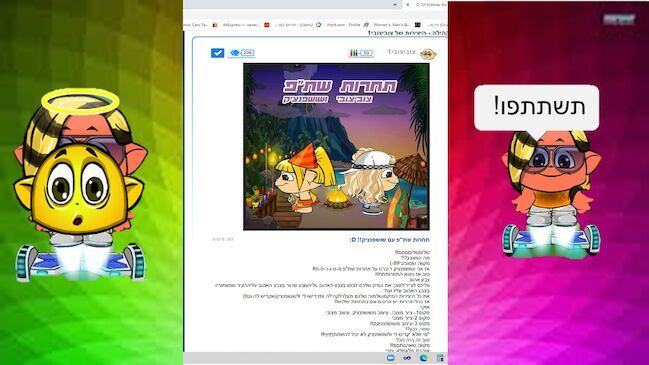Viewport: 649px width, 365px height.
Task: Click the post author's round avatar icon
Action: coord(428,54)
